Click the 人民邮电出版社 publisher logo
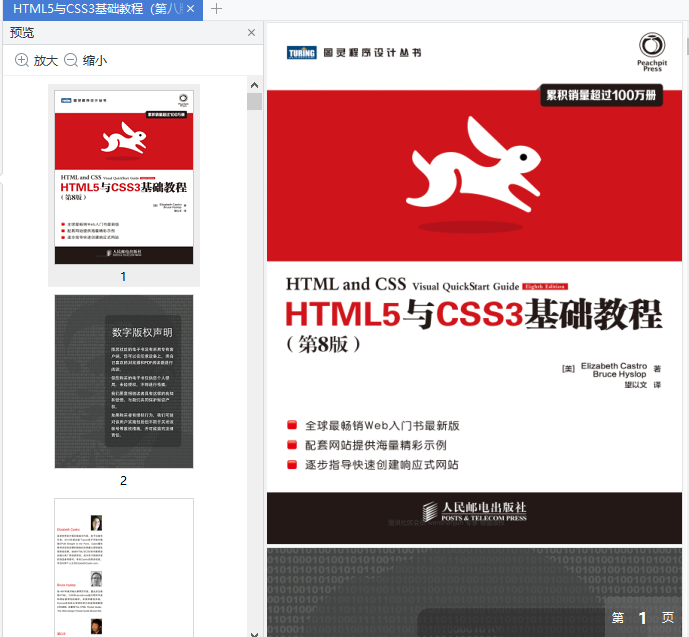The image size is (689, 637). point(475,512)
